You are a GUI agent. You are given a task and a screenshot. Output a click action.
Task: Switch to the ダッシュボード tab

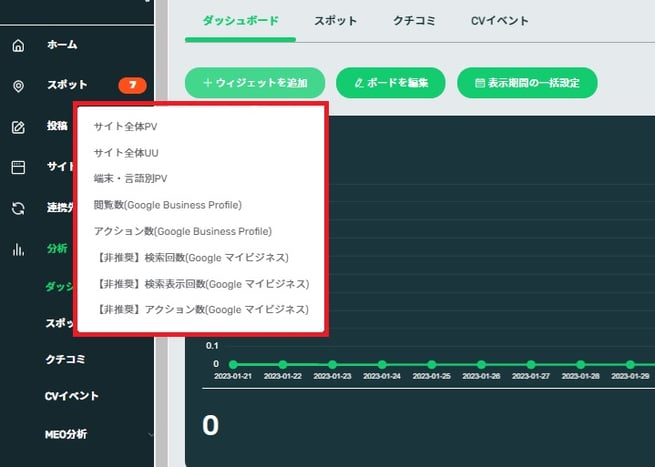240,21
